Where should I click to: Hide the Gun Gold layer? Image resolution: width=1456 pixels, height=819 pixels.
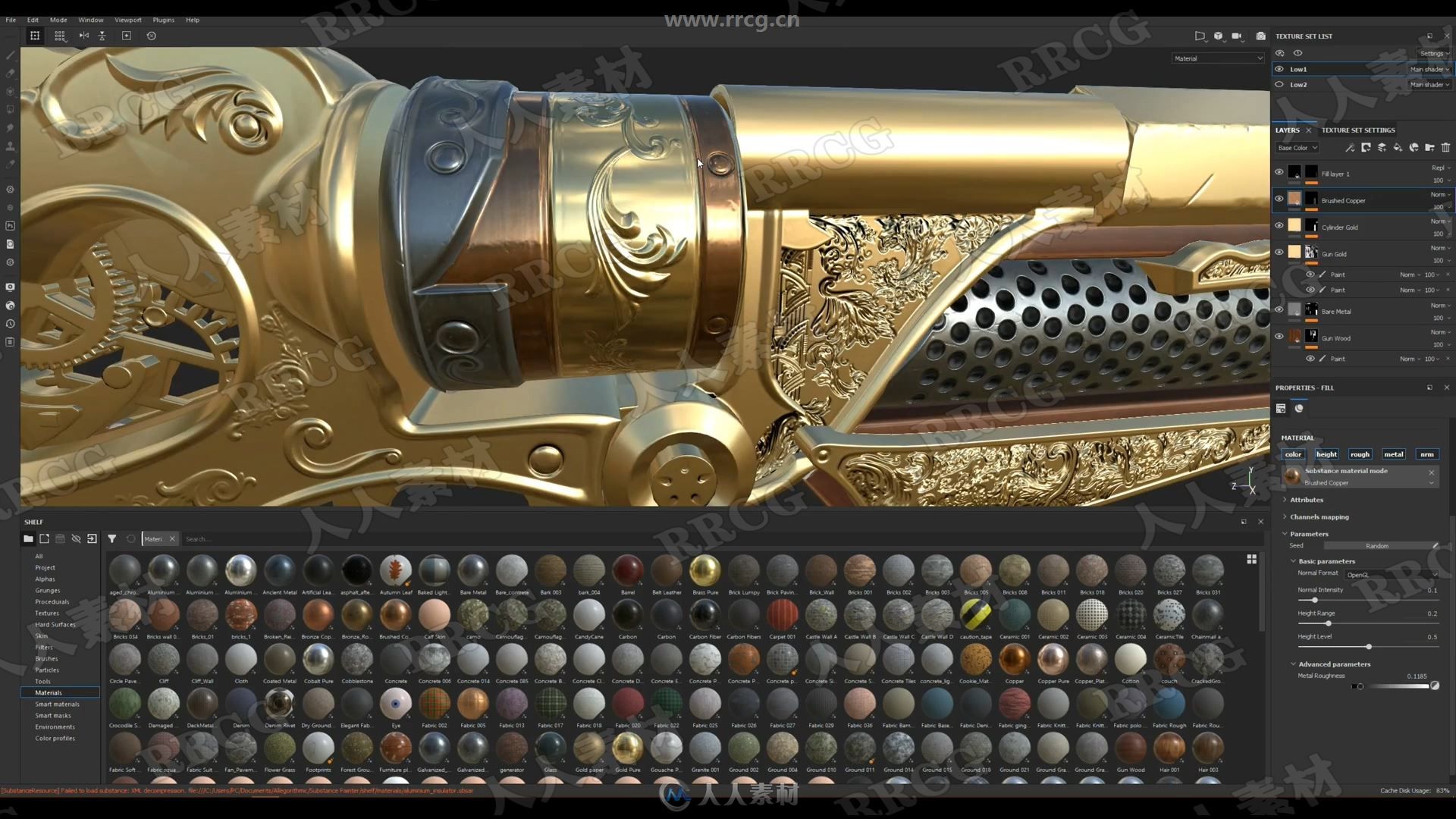[1279, 252]
